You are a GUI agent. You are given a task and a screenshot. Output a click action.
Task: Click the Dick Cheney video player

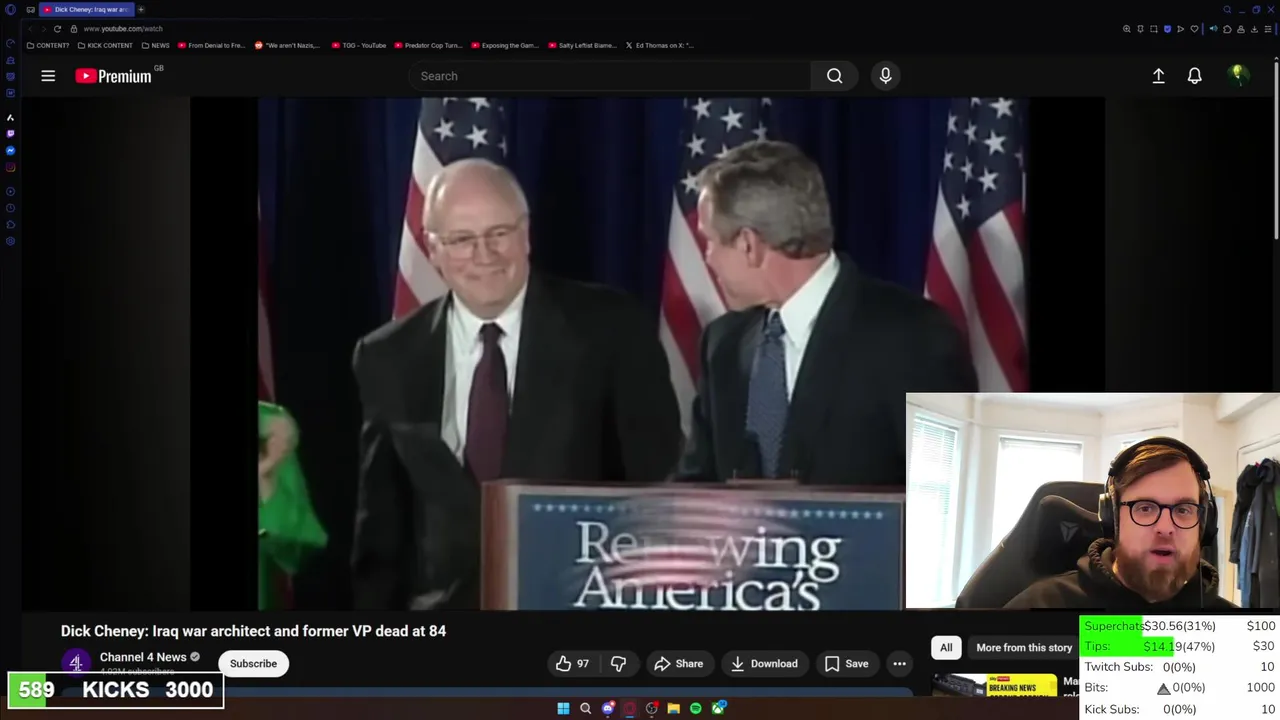tap(647, 353)
